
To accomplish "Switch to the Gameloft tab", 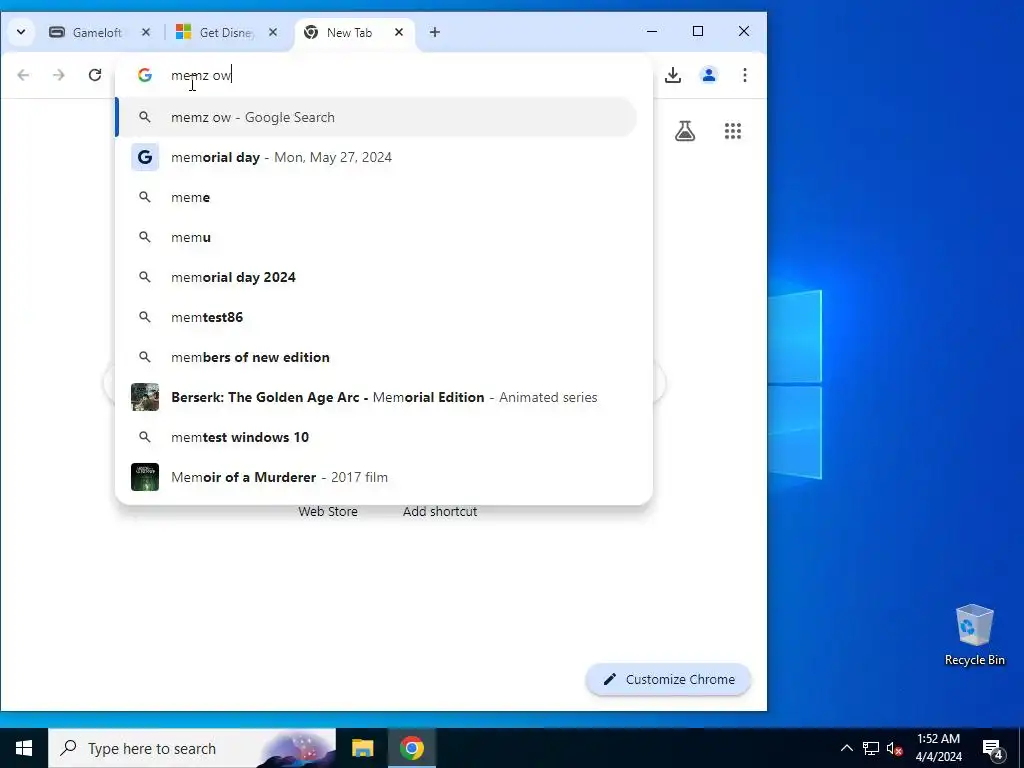I will coord(98,33).
